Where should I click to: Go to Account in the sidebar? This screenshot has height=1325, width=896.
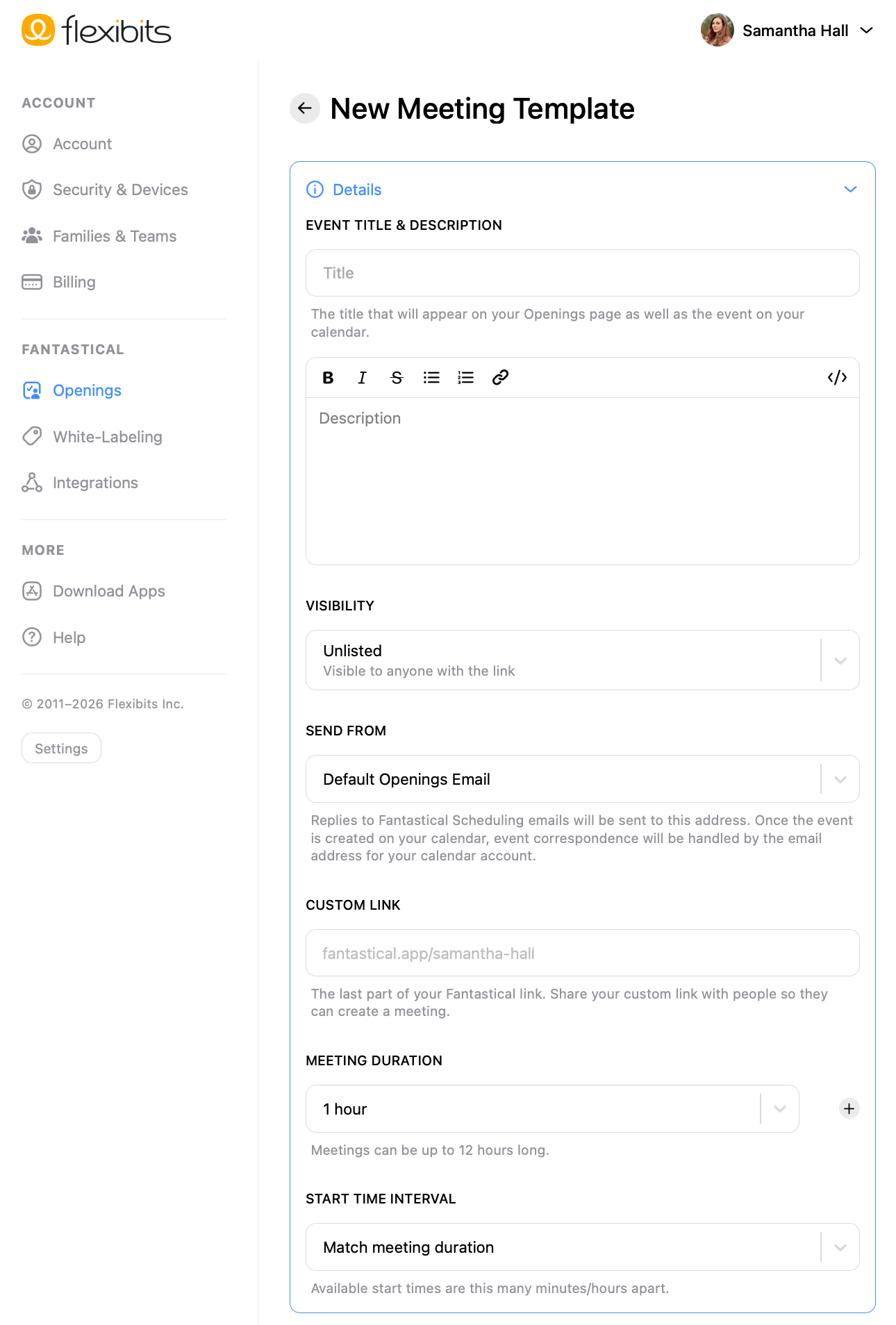(67, 144)
